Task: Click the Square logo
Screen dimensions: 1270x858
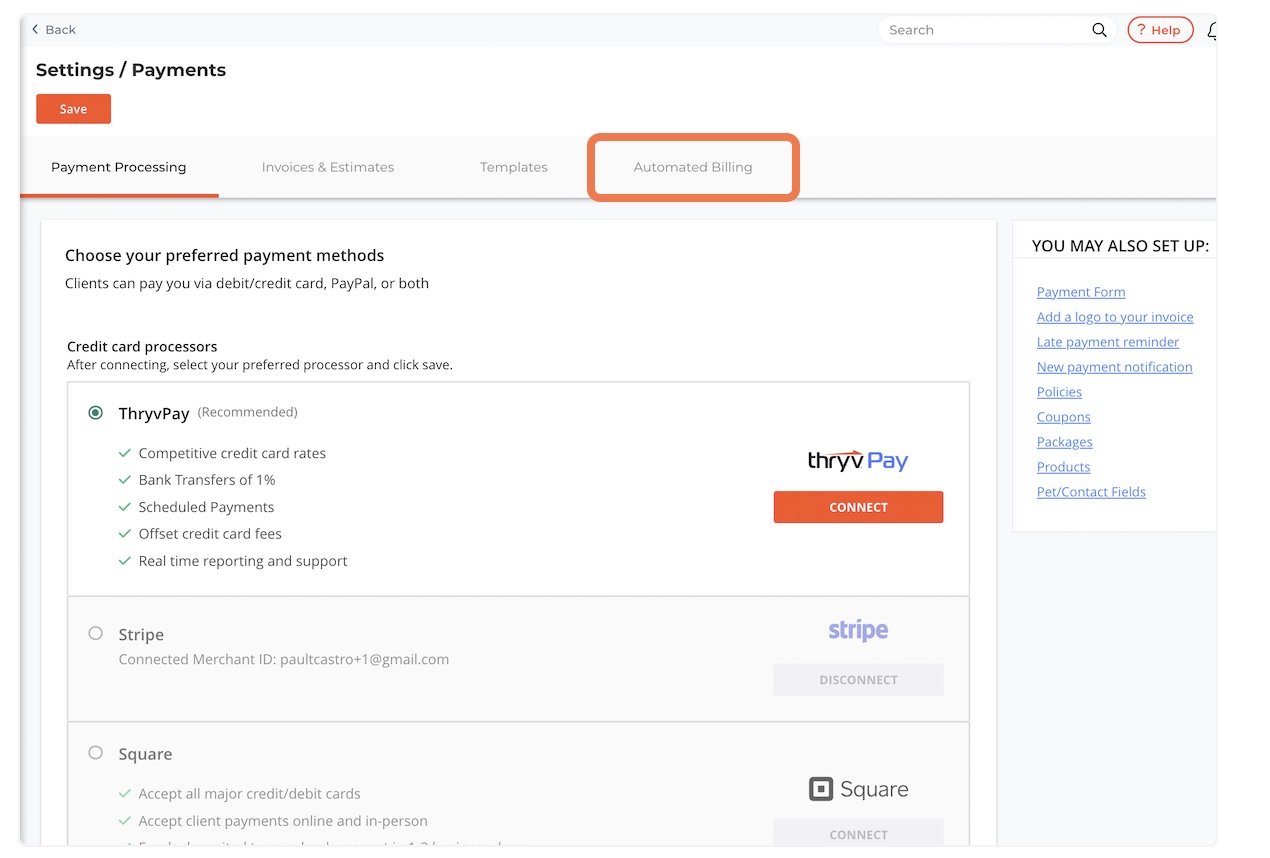Action: [x=858, y=789]
